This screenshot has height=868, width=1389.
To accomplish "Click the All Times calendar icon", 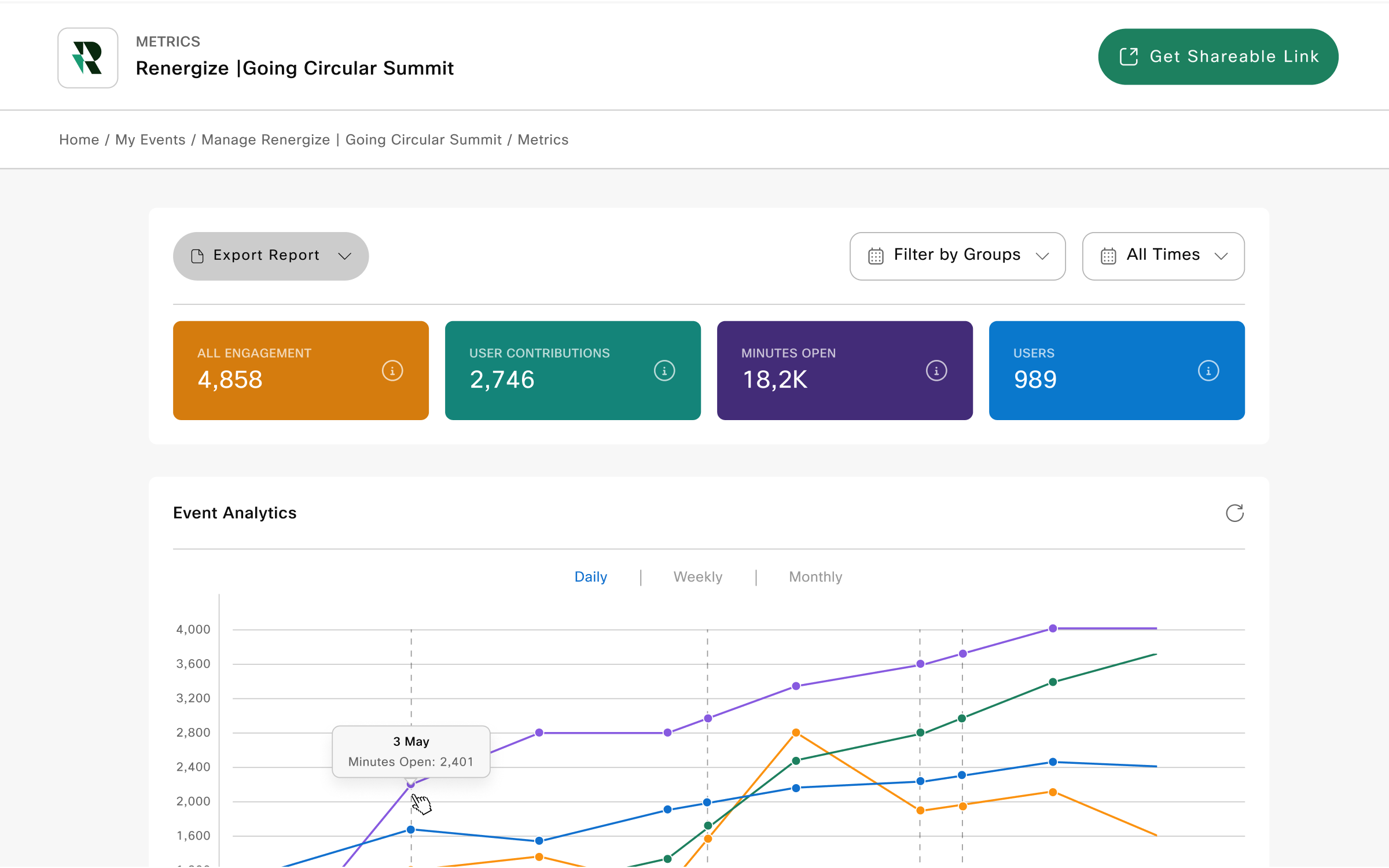I will (x=1108, y=256).
